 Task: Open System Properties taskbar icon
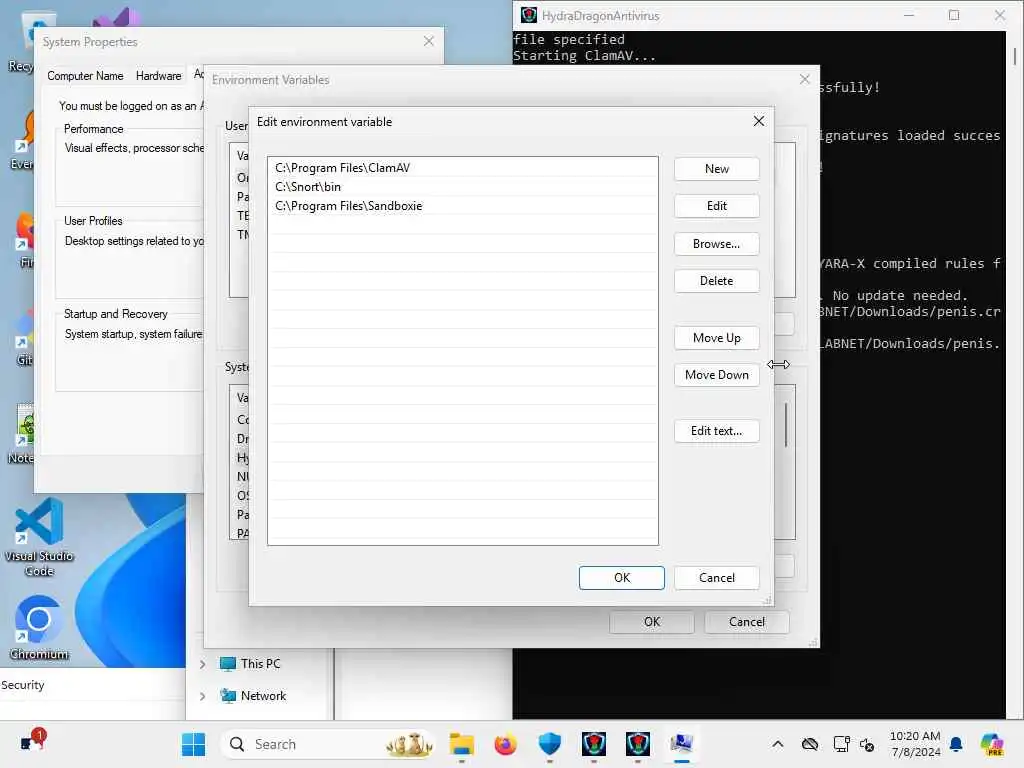[682, 744]
